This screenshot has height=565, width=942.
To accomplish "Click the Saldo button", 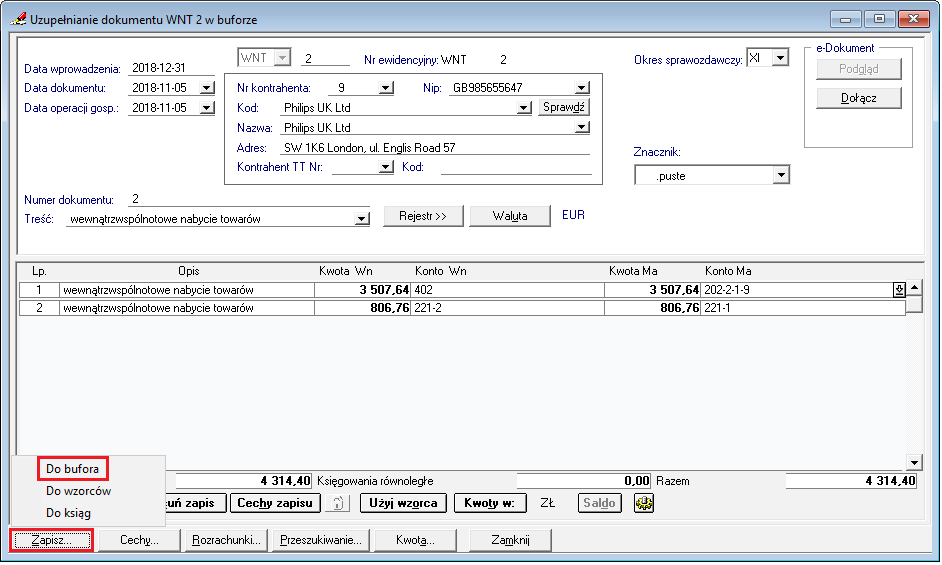I will point(599,503).
